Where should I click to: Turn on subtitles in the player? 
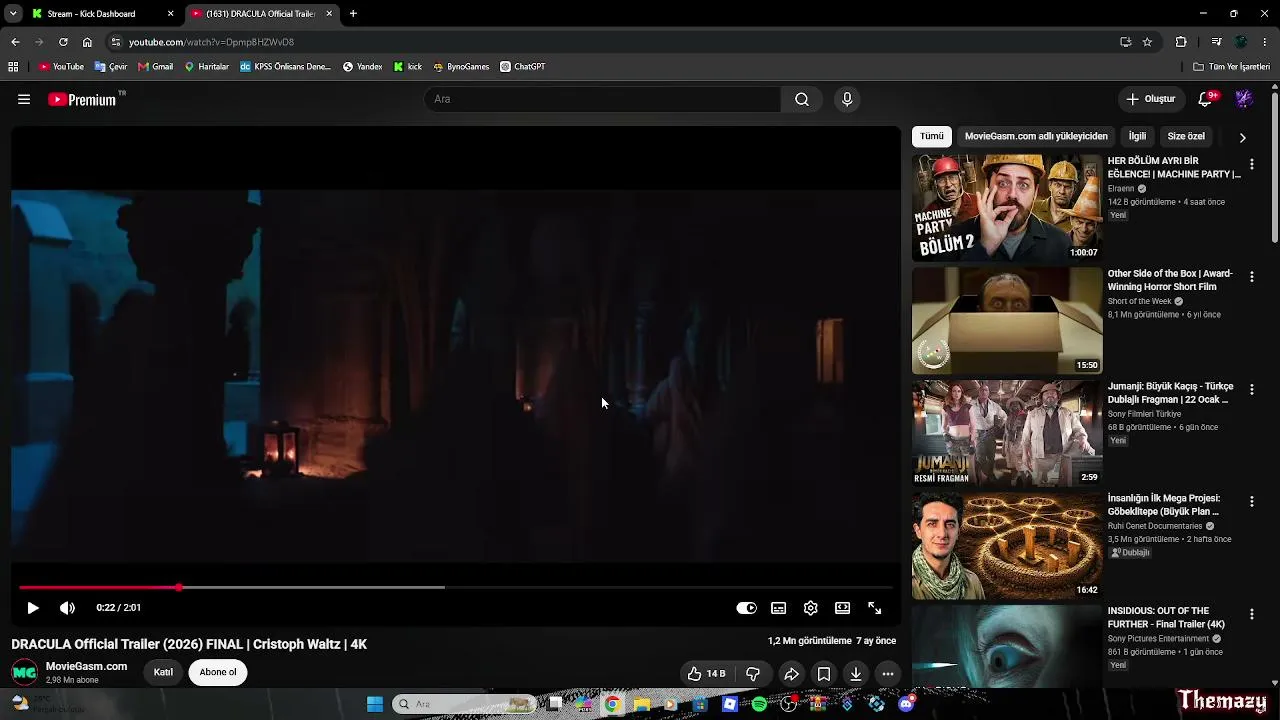click(x=779, y=608)
